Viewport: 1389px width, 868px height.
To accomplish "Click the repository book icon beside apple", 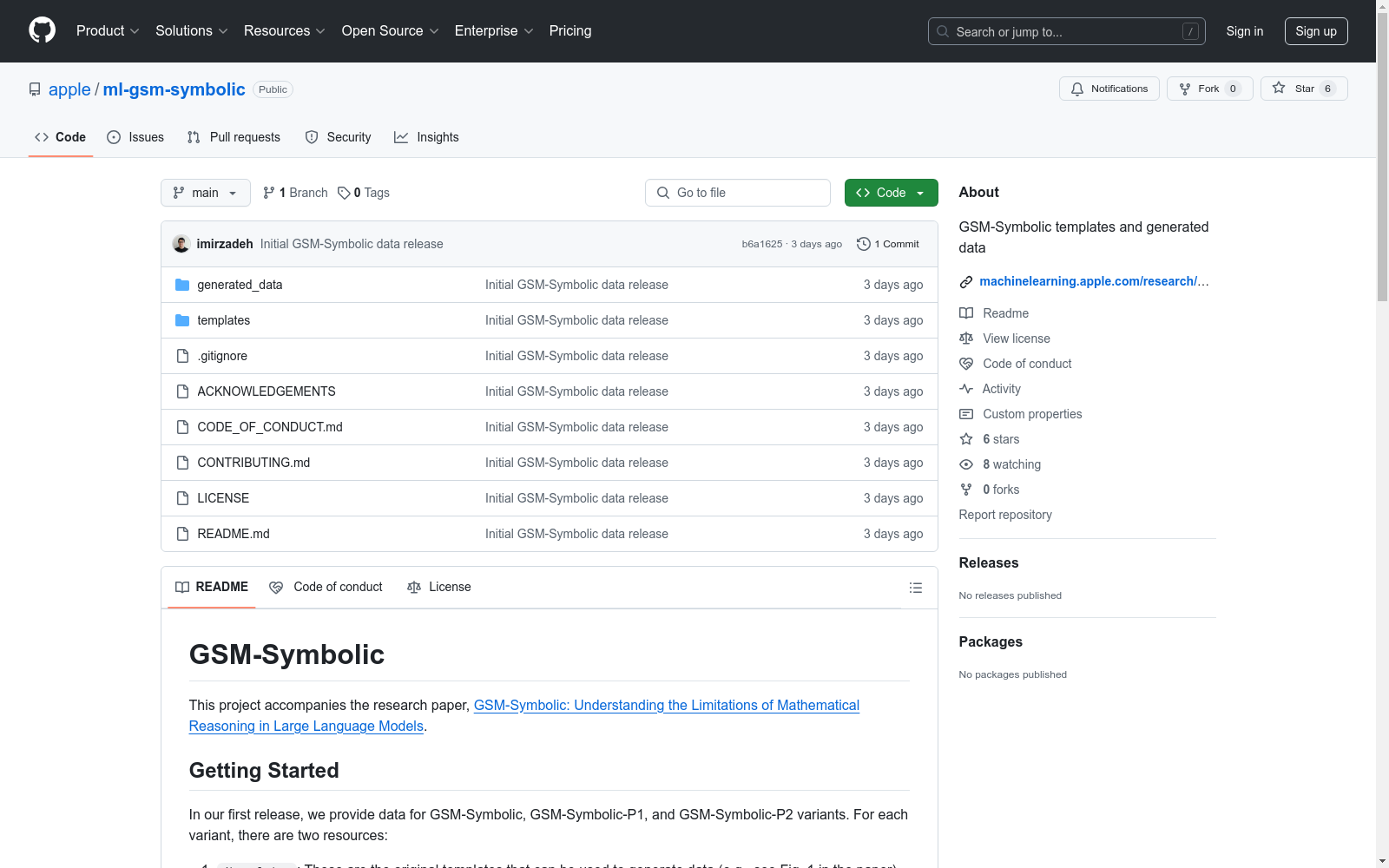I will [35, 89].
